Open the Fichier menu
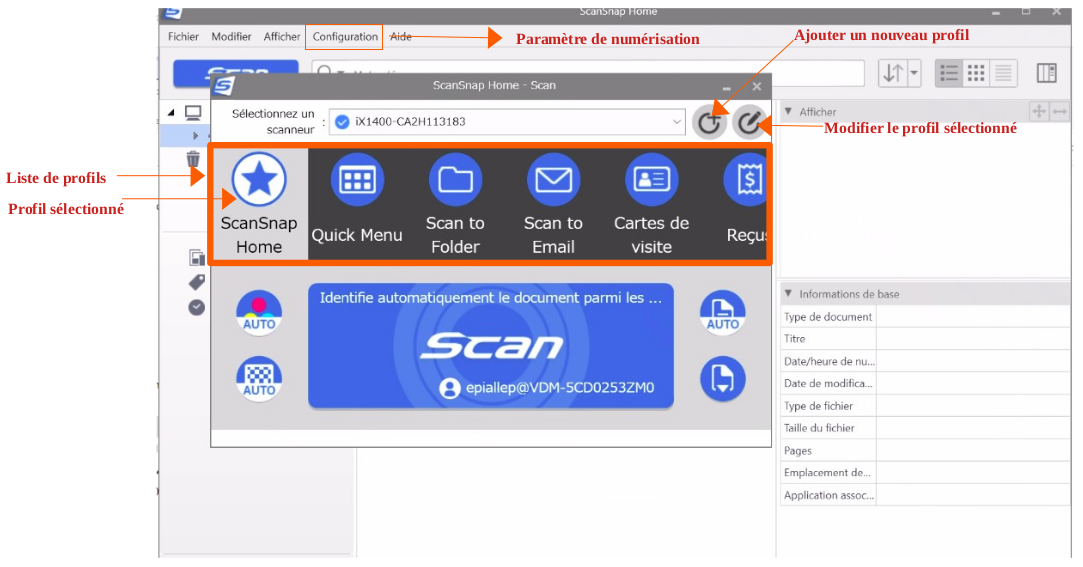This screenshot has width=1083, height=567. tap(183, 37)
